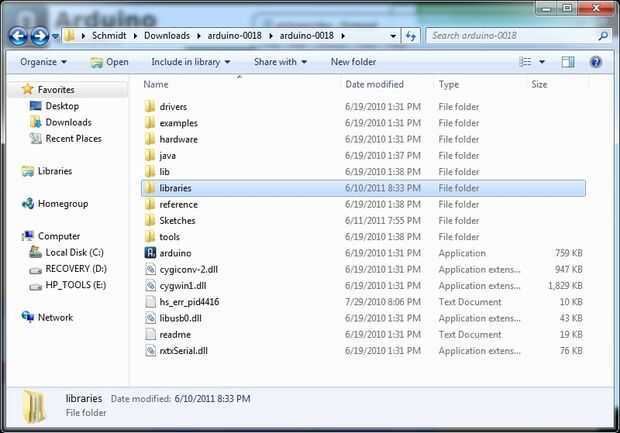Select the java folder icon
620x433 pixels.
[150, 155]
